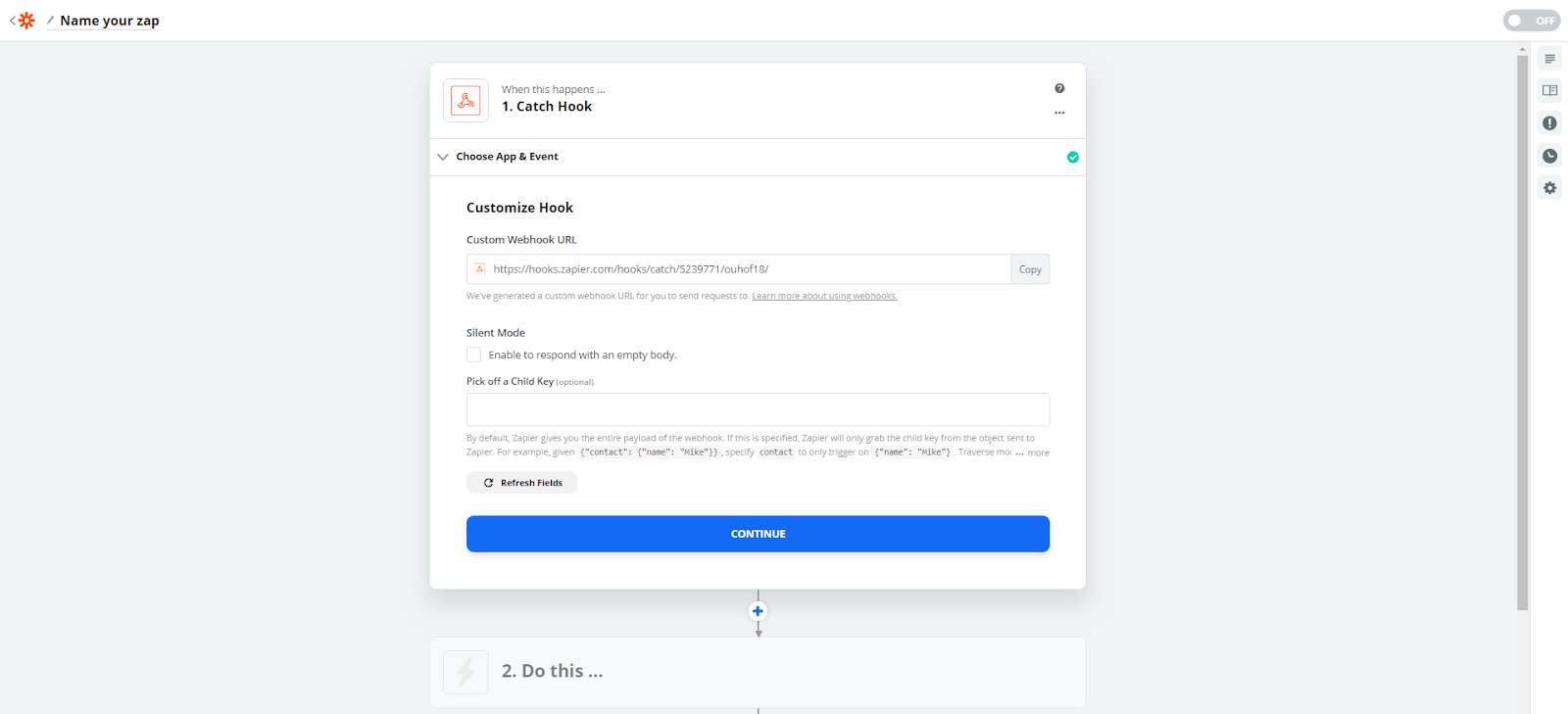Click the pencil icon to rename zap

[x=50, y=21]
